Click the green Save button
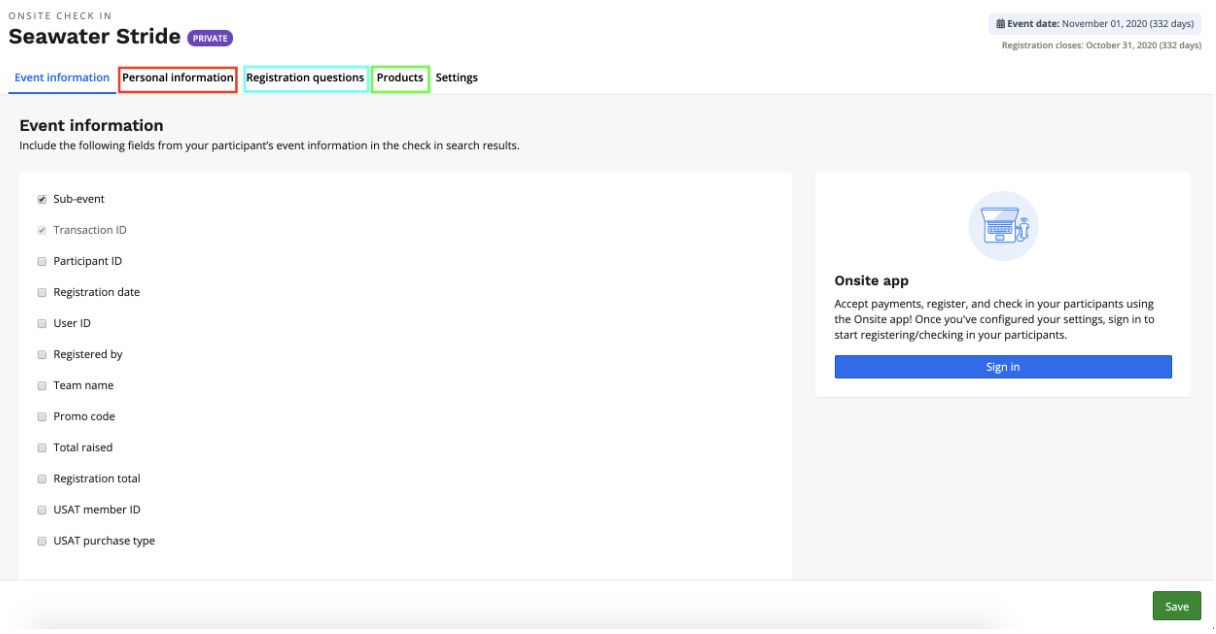The height and width of the screenshot is (634, 1216). coord(1176,606)
